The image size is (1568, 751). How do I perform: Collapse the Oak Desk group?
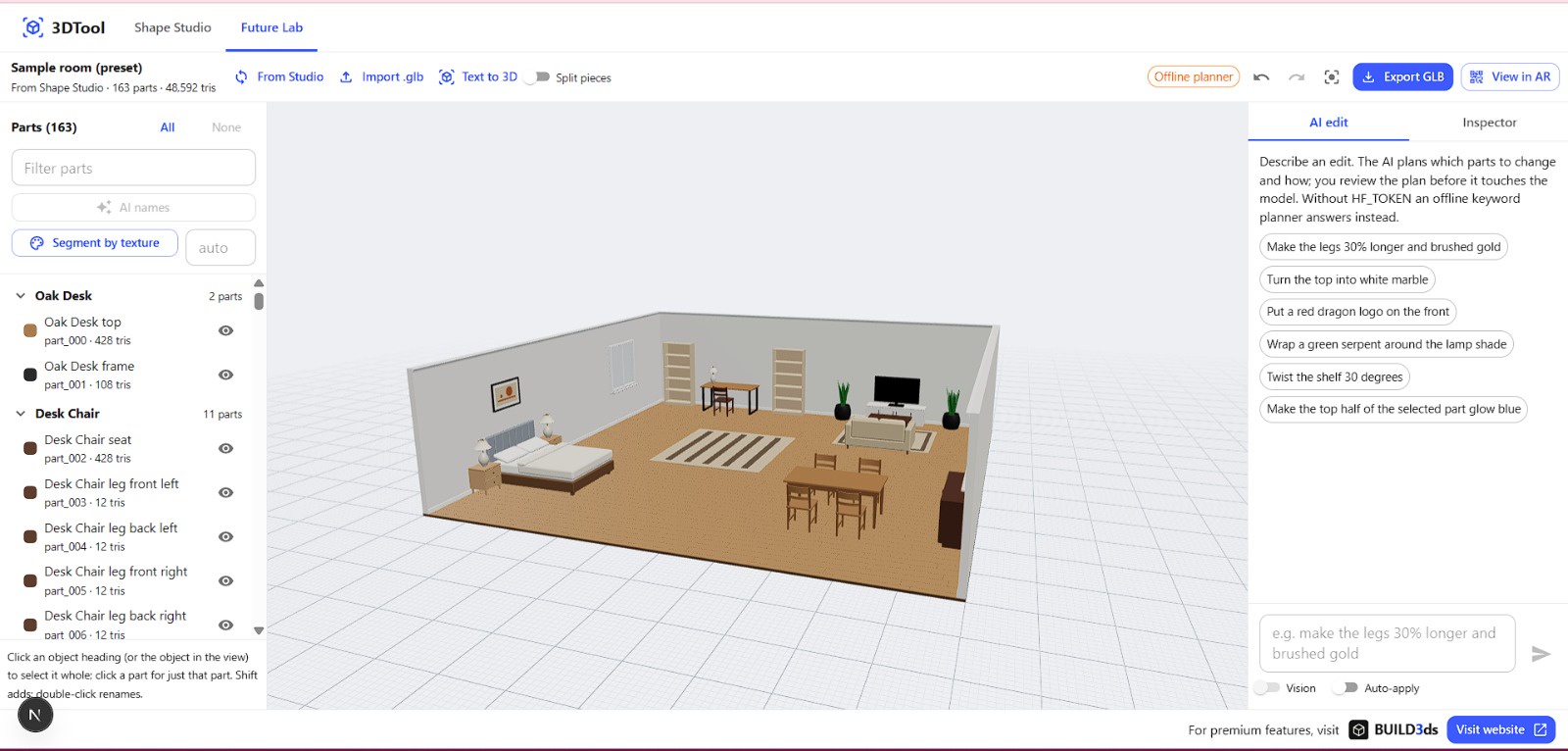[21, 296]
